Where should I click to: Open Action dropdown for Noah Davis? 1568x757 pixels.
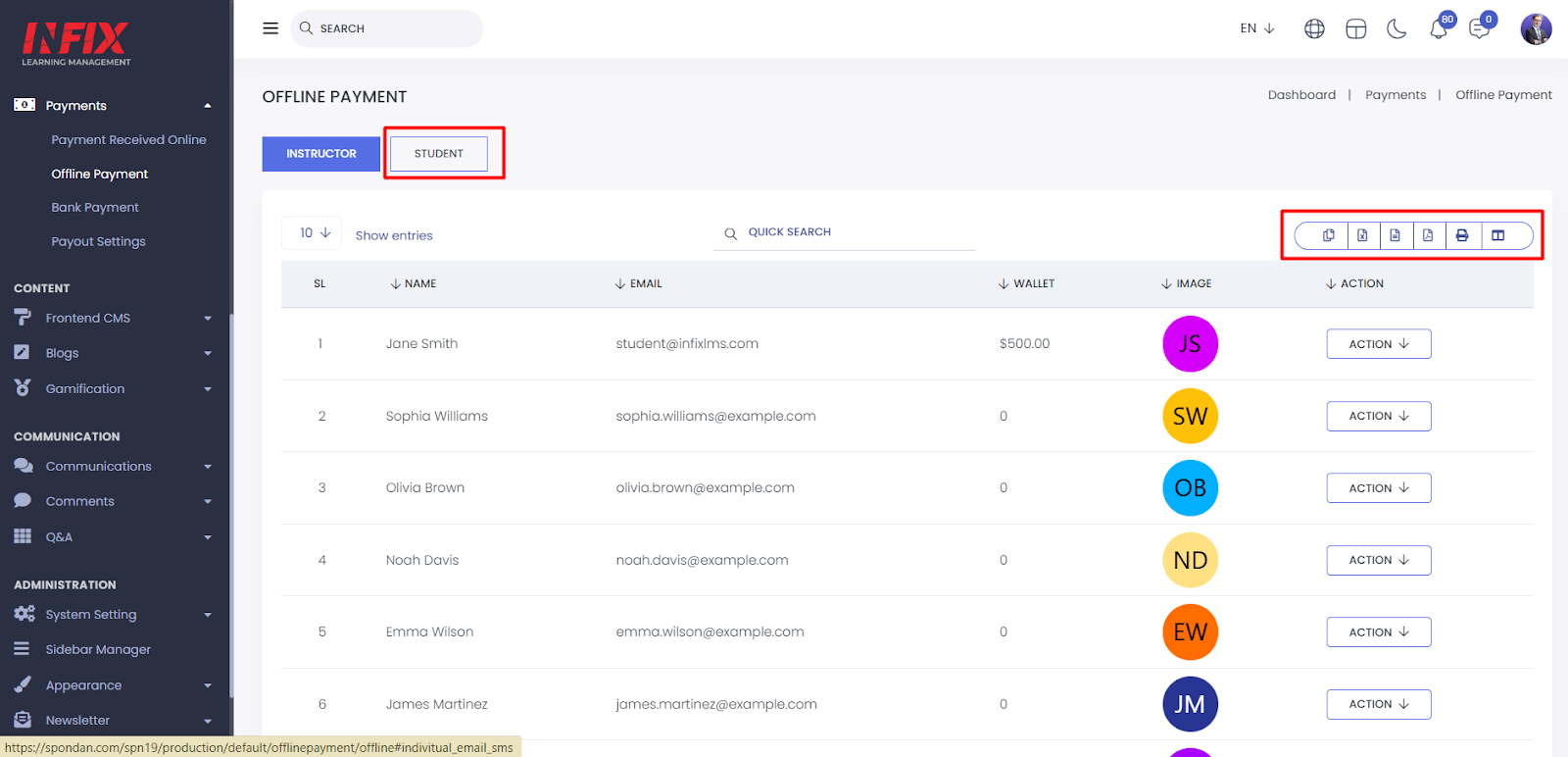point(1379,560)
